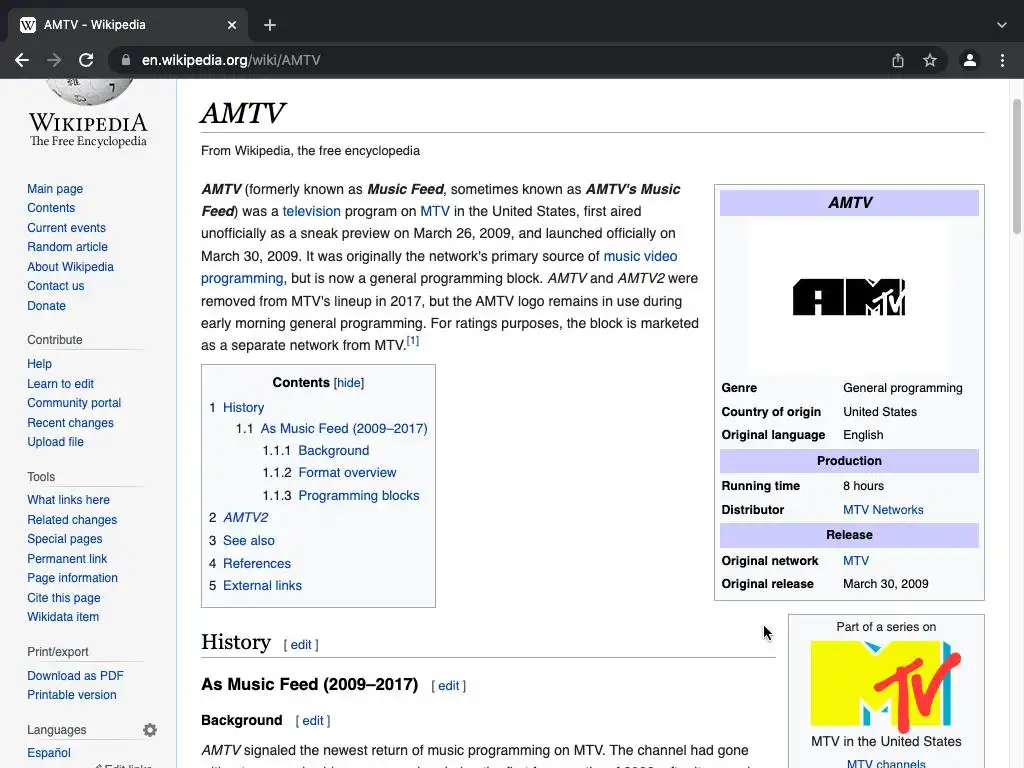Switch to the Español language version

[x=49, y=753]
